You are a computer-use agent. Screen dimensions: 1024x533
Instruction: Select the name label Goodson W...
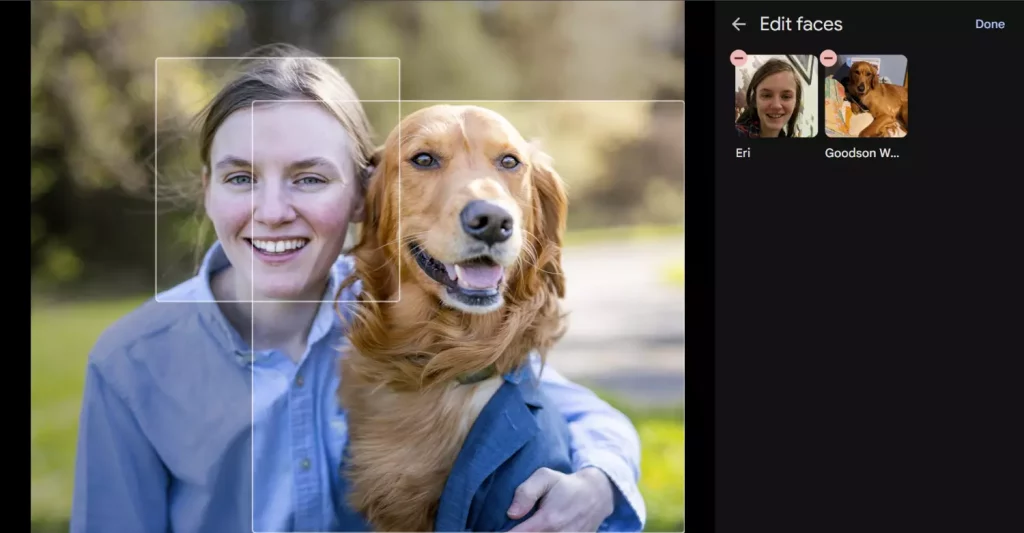[x=862, y=153]
